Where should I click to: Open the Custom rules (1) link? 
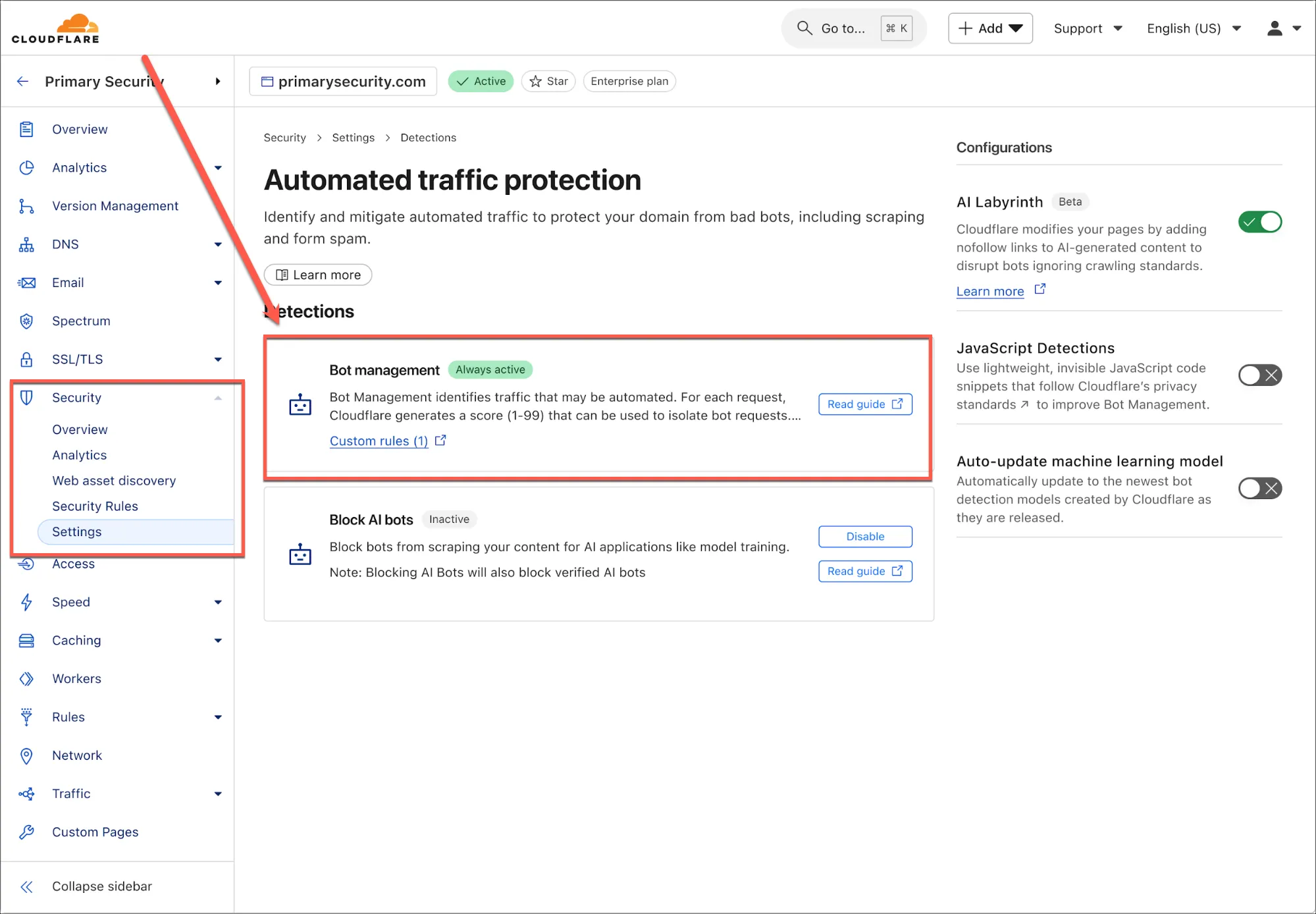pyautogui.click(x=379, y=441)
